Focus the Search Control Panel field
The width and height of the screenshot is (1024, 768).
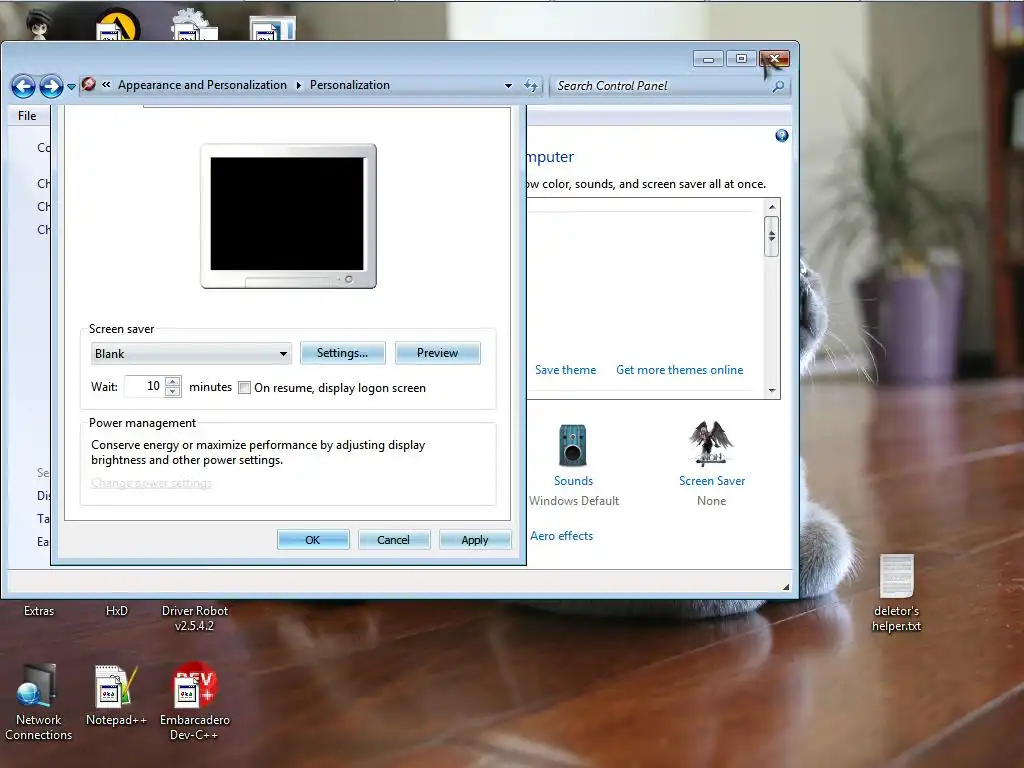[x=662, y=86]
